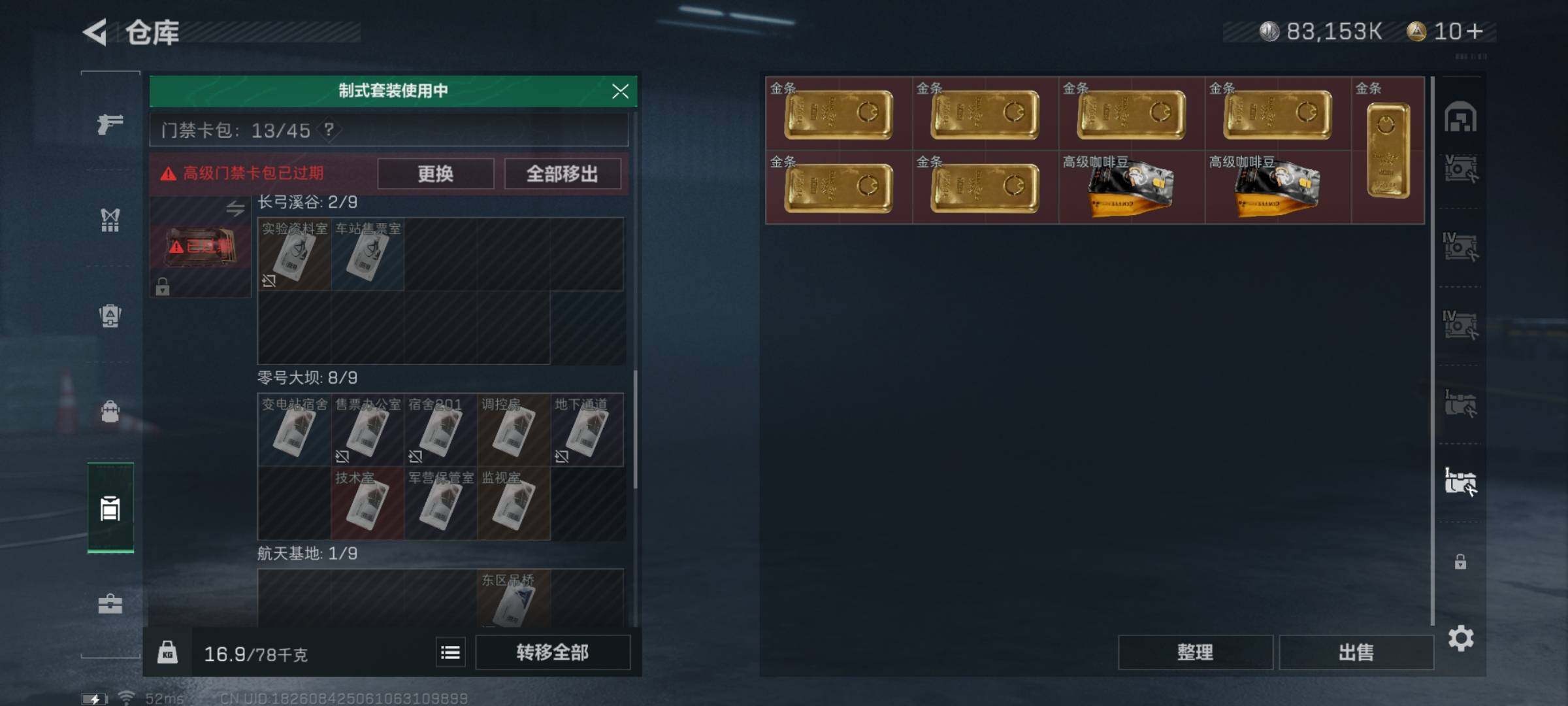This screenshot has width=1568, height=706.
Task: Open the first level V expansion box
Action: tap(1460, 169)
